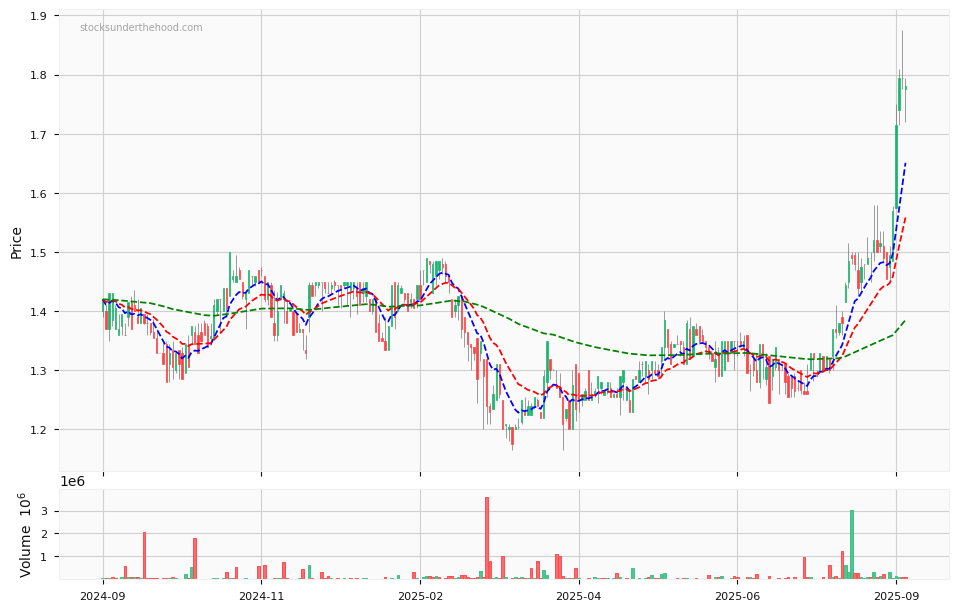Click the volume axis label 2

46,534
